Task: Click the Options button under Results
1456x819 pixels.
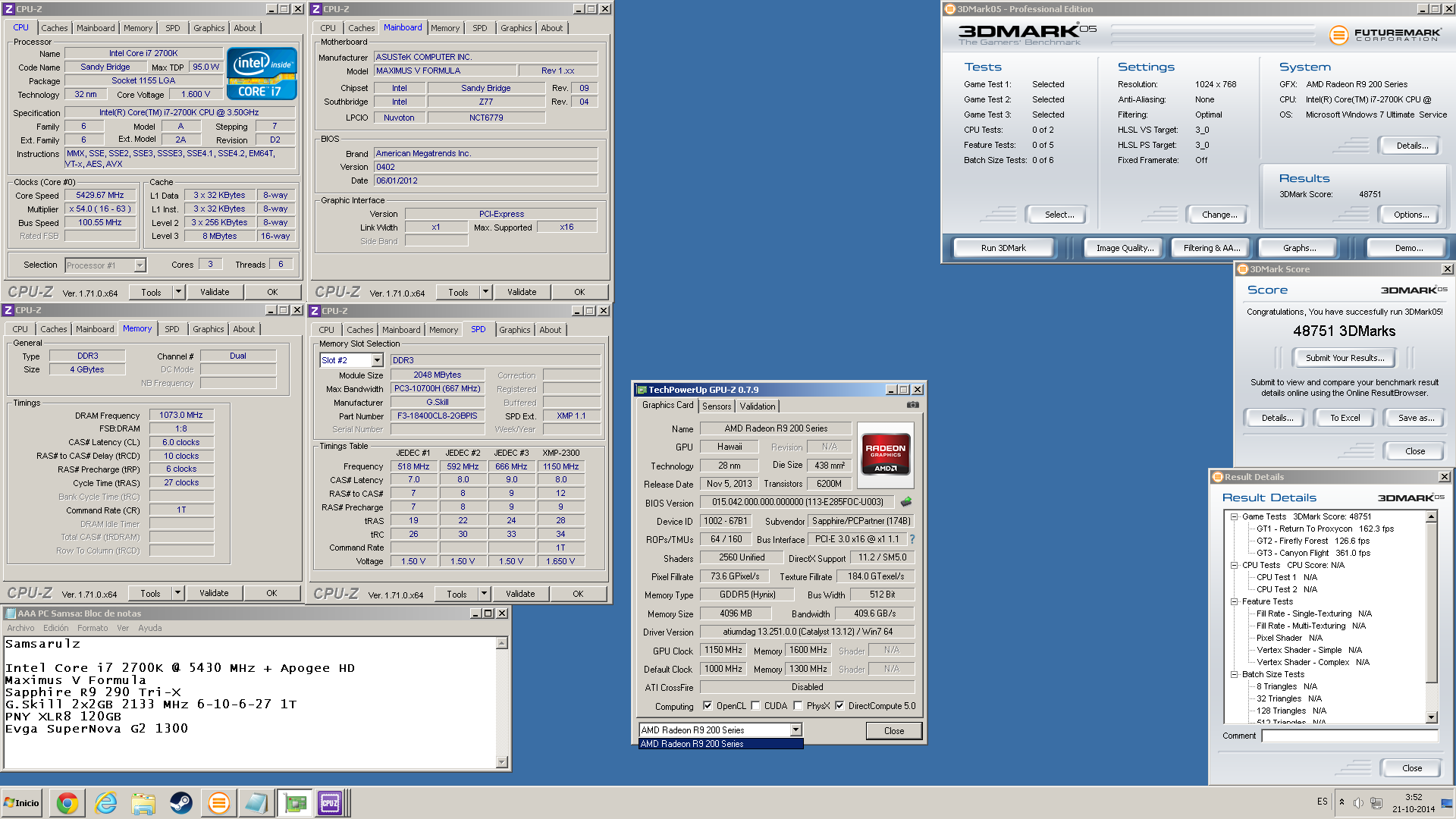Action: [1411, 215]
